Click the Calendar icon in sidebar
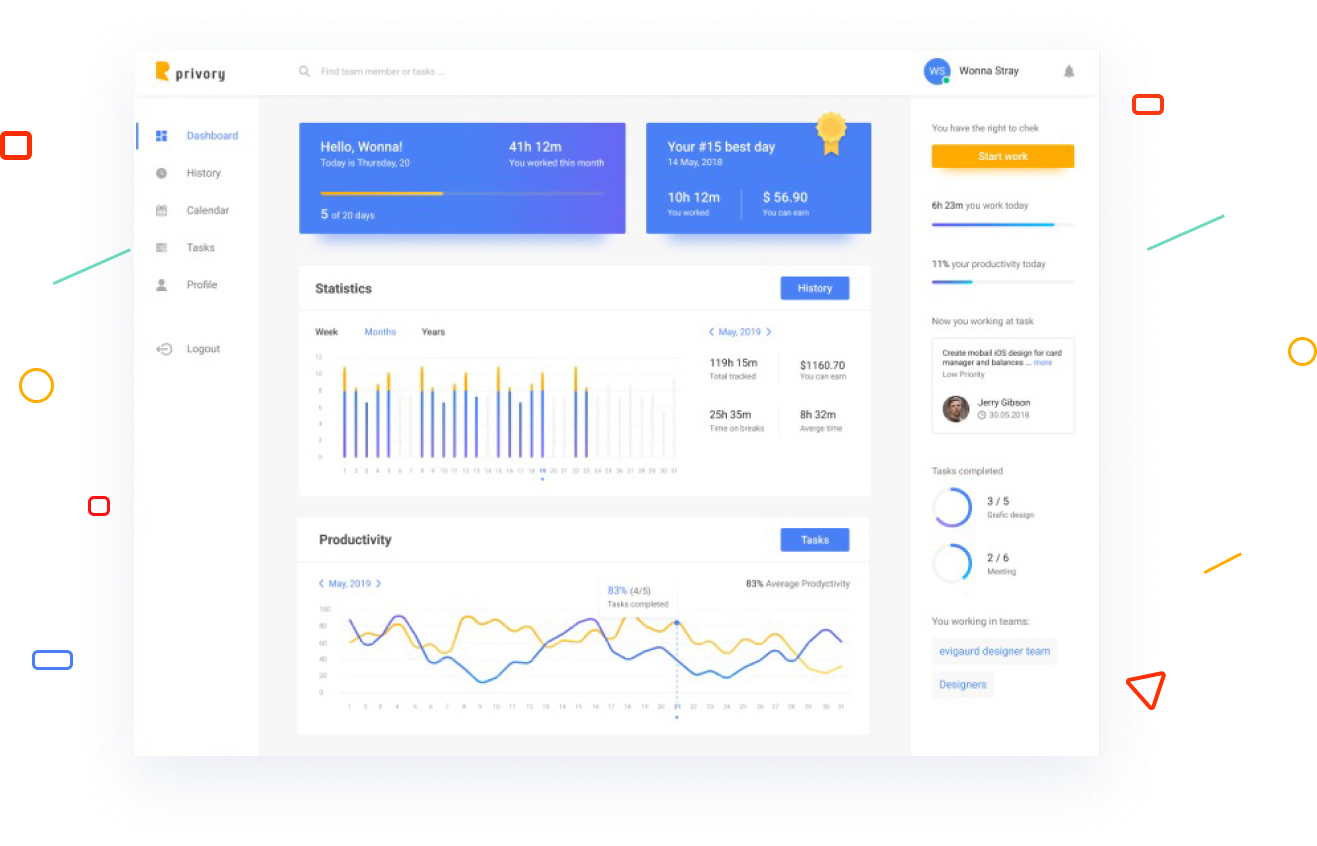 (162, 210)
